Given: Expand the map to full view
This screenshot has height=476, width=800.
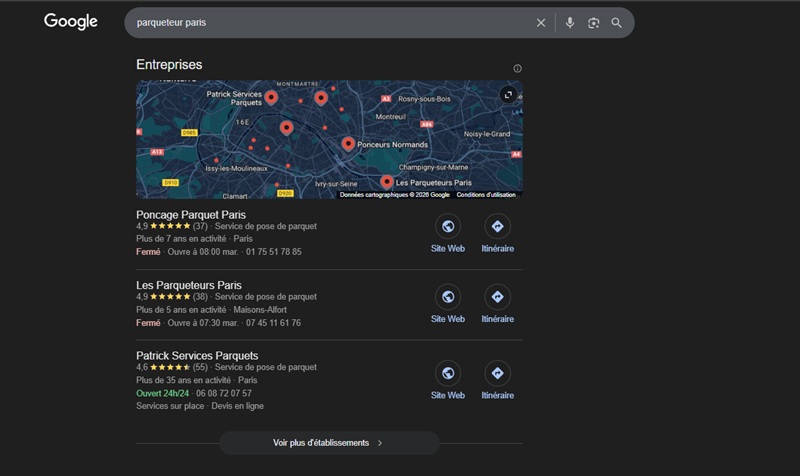Looking at the screenshot, I should click(x=508, y=95).
